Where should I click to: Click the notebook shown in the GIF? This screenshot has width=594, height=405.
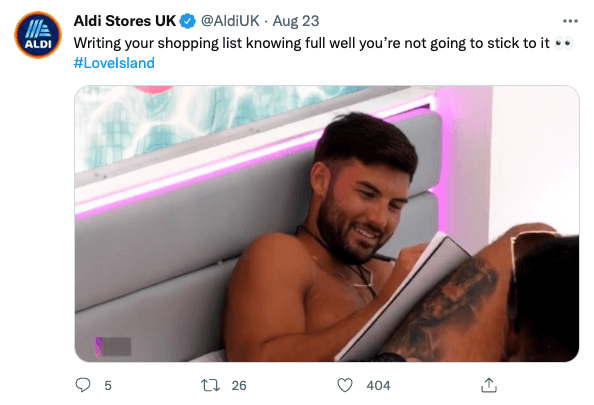[x=405, y=296]
